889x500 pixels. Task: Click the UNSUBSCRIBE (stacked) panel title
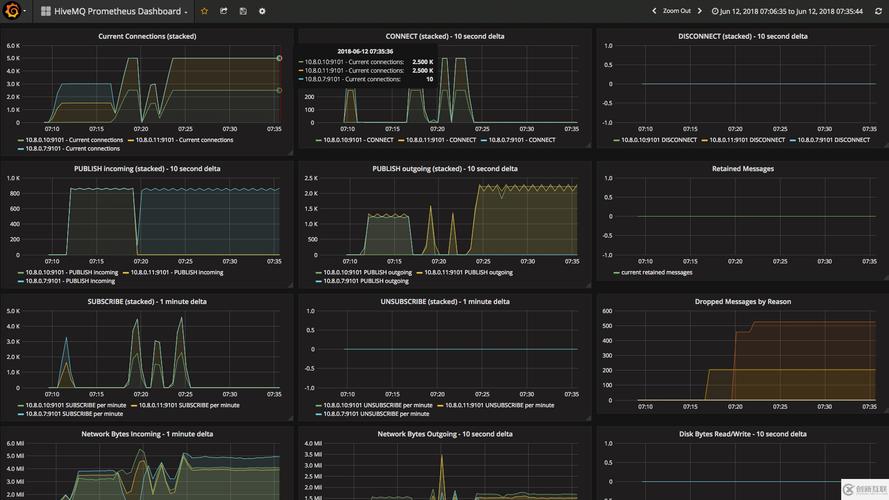pyautogui.click(x=445, y=301)
